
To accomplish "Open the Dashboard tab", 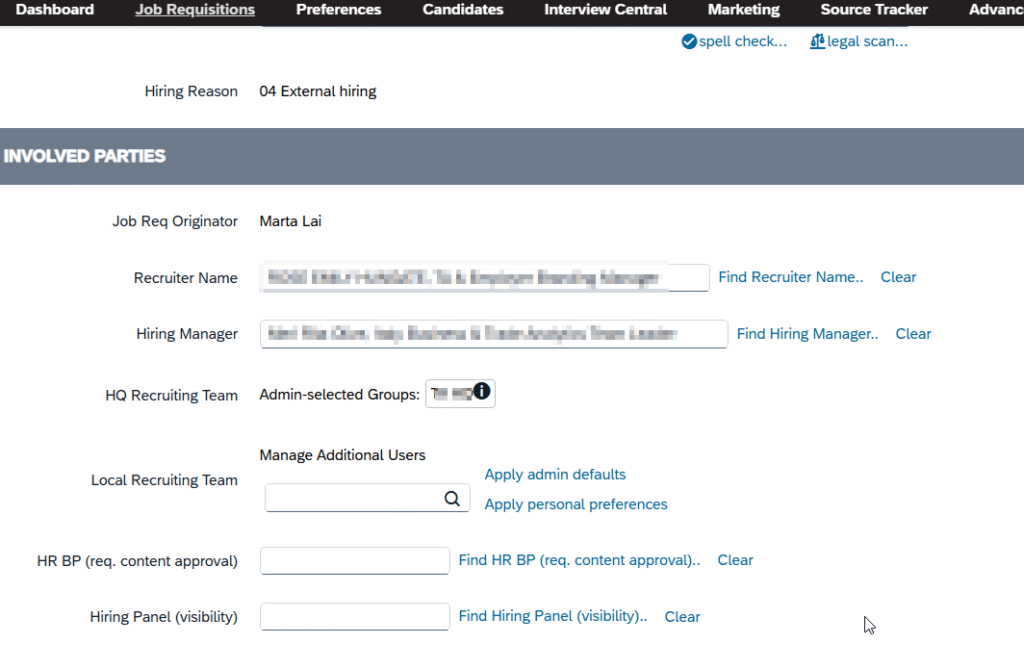I will pyautogui.click(x=55, y=10).
